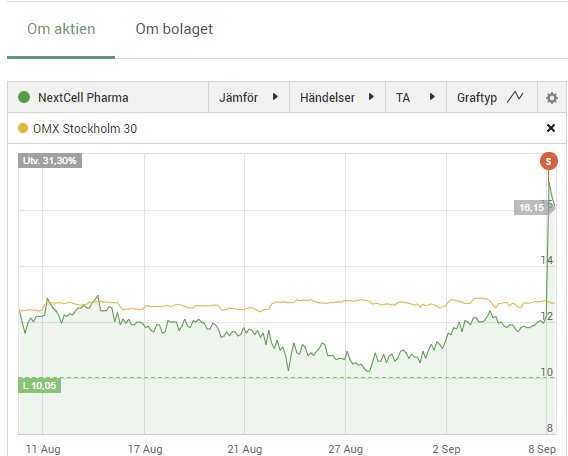
Task: Open the Om bolaget tab
Action: pyautogui.click(x=174, y=29)
